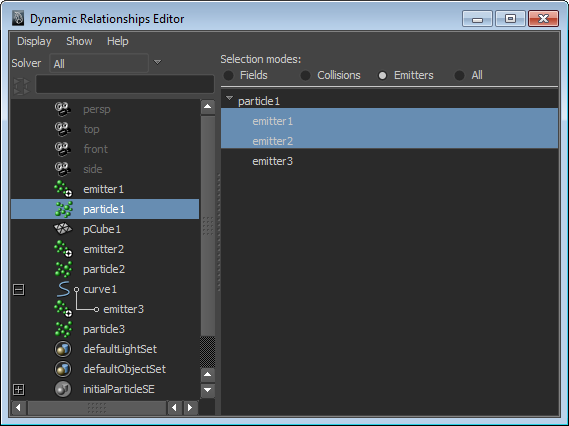Viewport: 569px width, 426px height.
Task: Expand the initialParticleSE node
Action: point(19,389)
